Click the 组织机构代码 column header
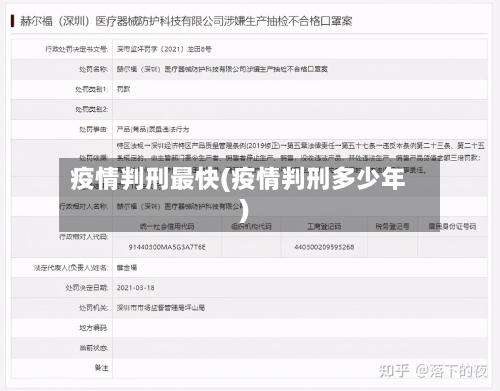The image size is (500, 391). click(x=251, y=227)
